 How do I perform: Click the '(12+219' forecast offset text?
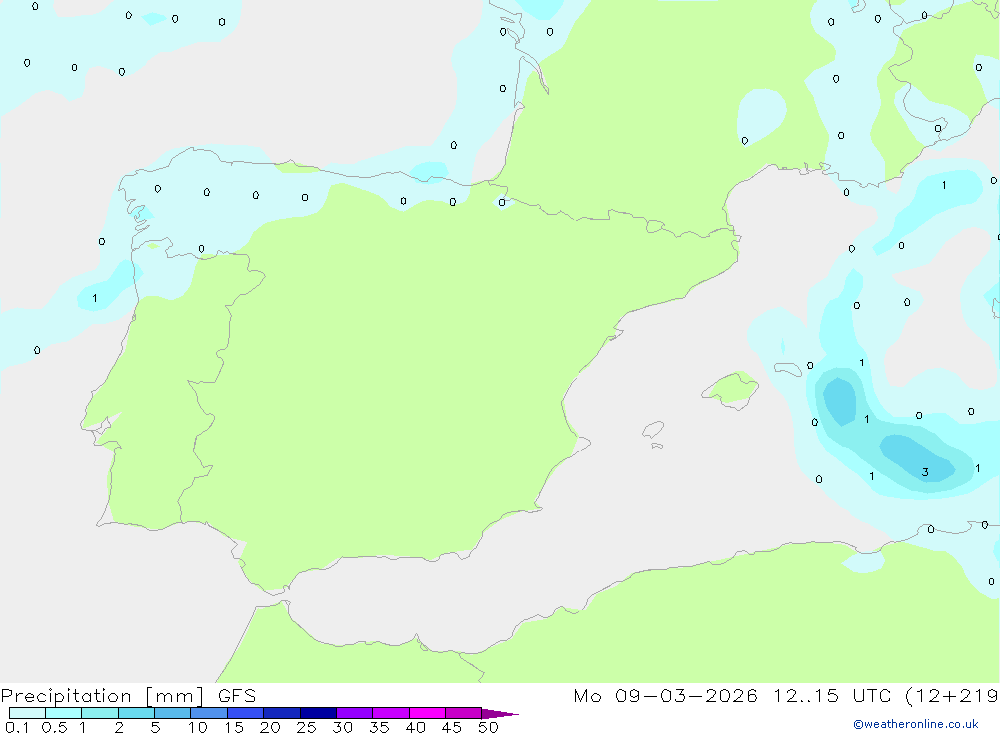click(x=952, y=695)
